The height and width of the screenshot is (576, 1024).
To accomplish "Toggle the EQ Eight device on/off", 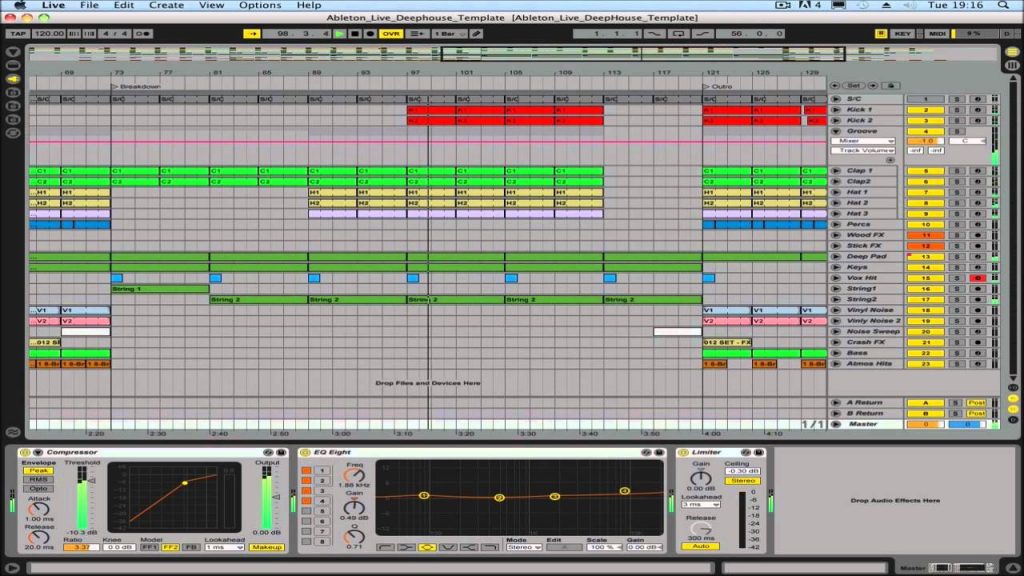I will coord(304,452).
